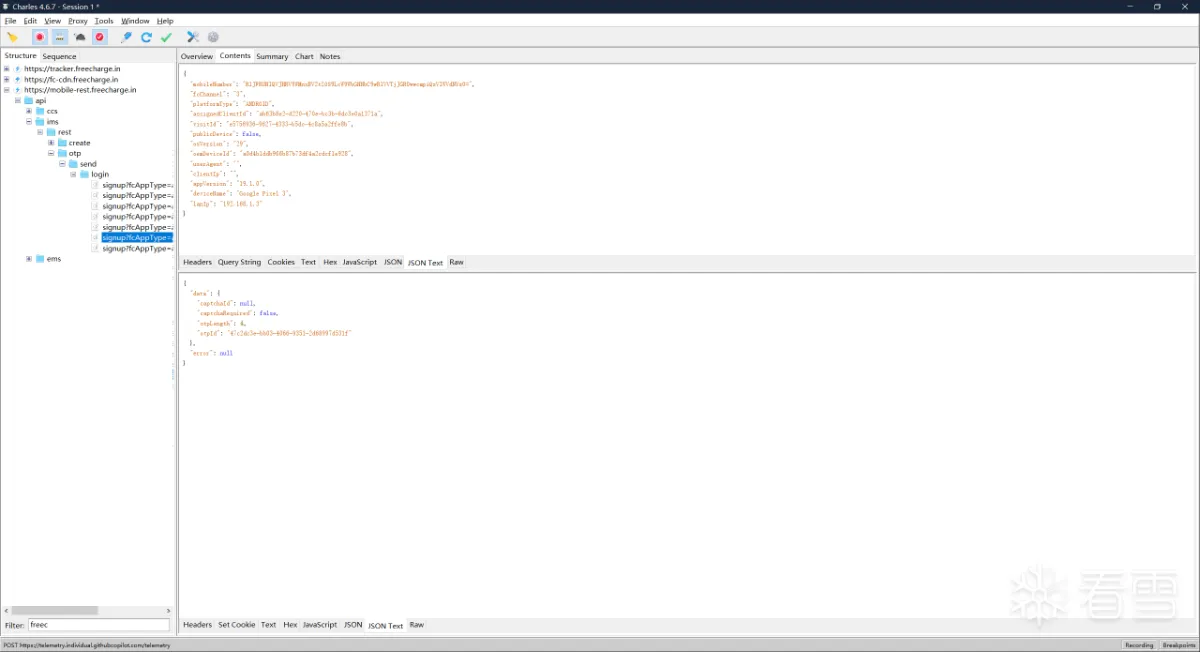Click the login folder icon
The image size is (1200, 652).
84,174
